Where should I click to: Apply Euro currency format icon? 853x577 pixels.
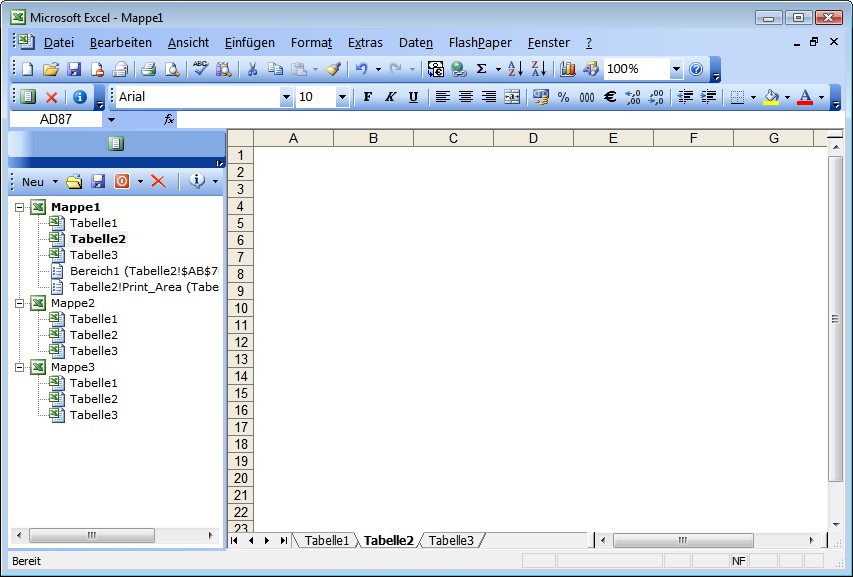click(x=610, y=97)
